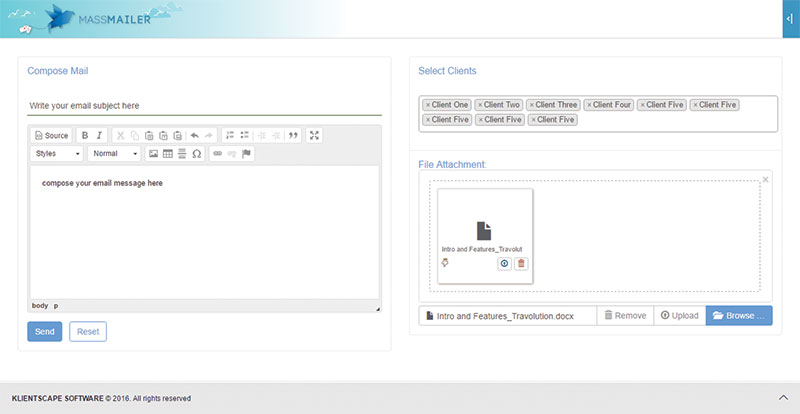The width and height of the screenshot is (800, 414).
Task: Click the Undo arrow in editor toolbar
Action: pos(194,135)
